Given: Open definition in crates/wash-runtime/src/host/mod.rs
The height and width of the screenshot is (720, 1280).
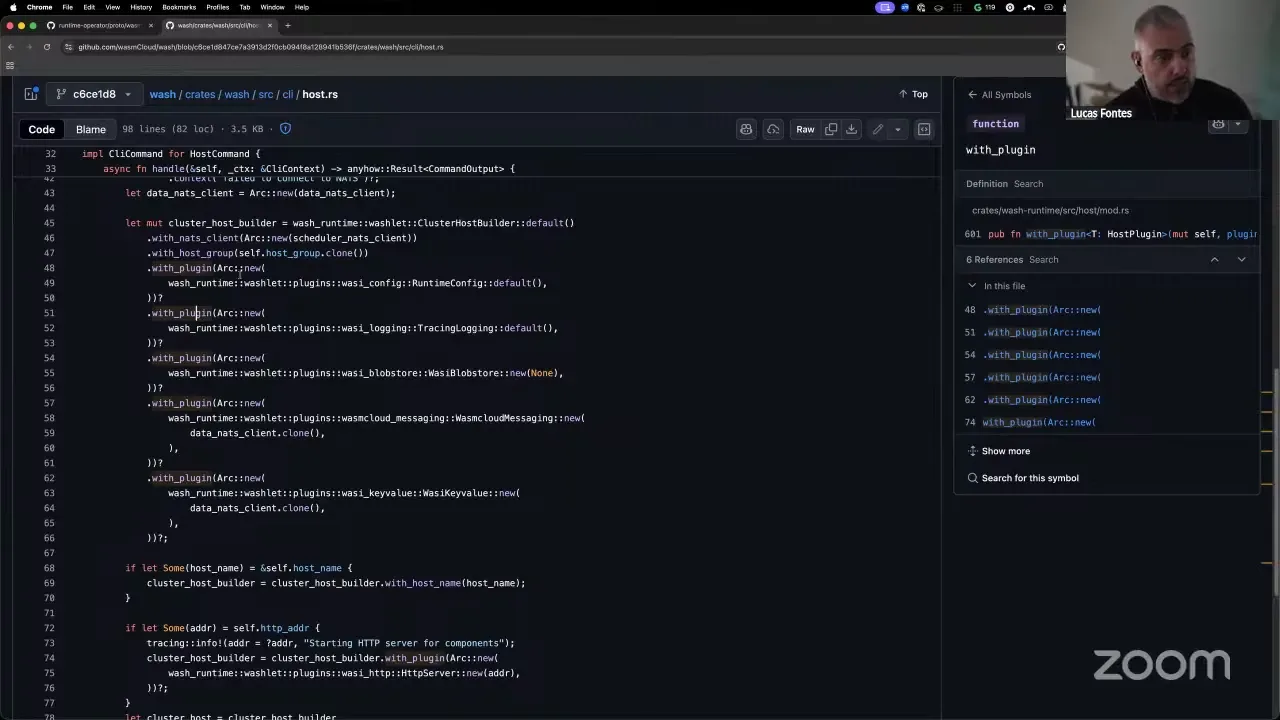Looking at the screenshot, I should click(1050, 210).
